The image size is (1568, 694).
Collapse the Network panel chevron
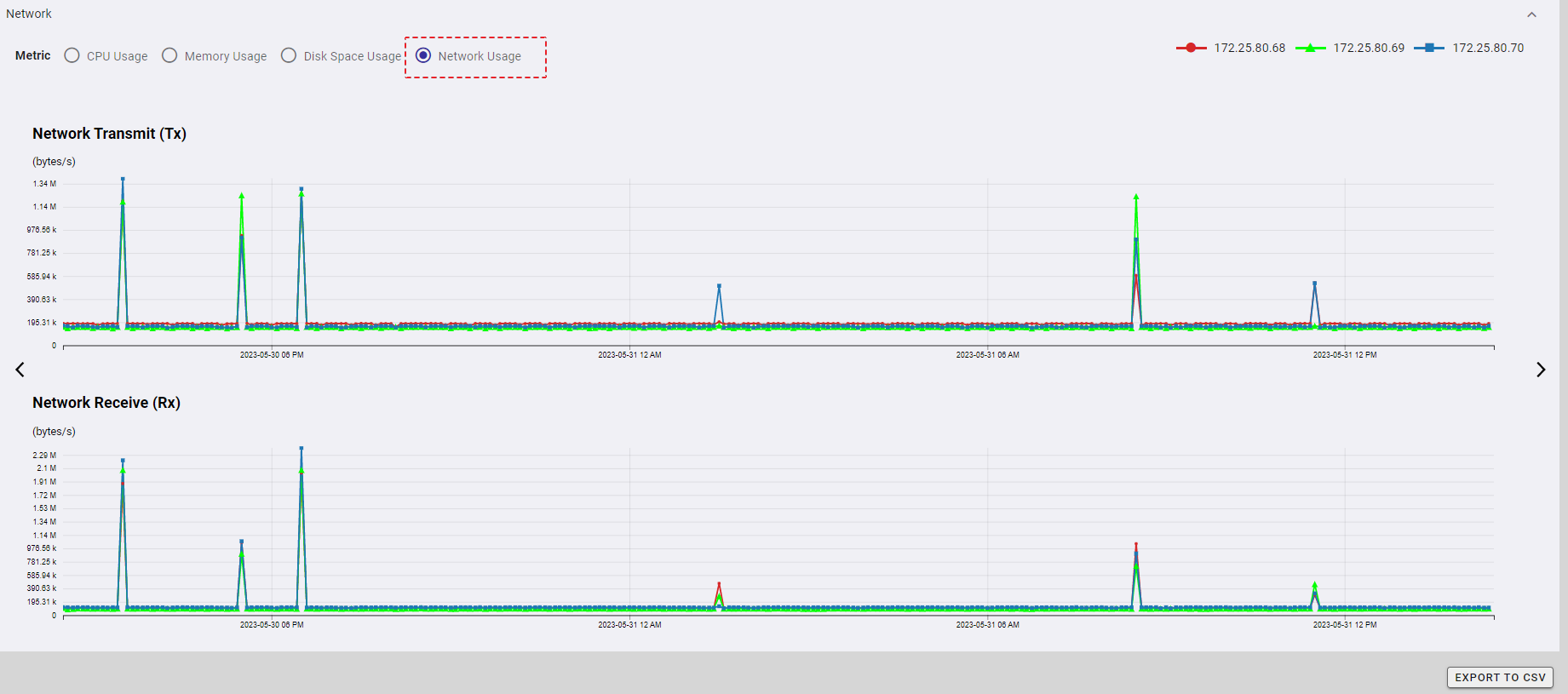tap(1531, 14)
